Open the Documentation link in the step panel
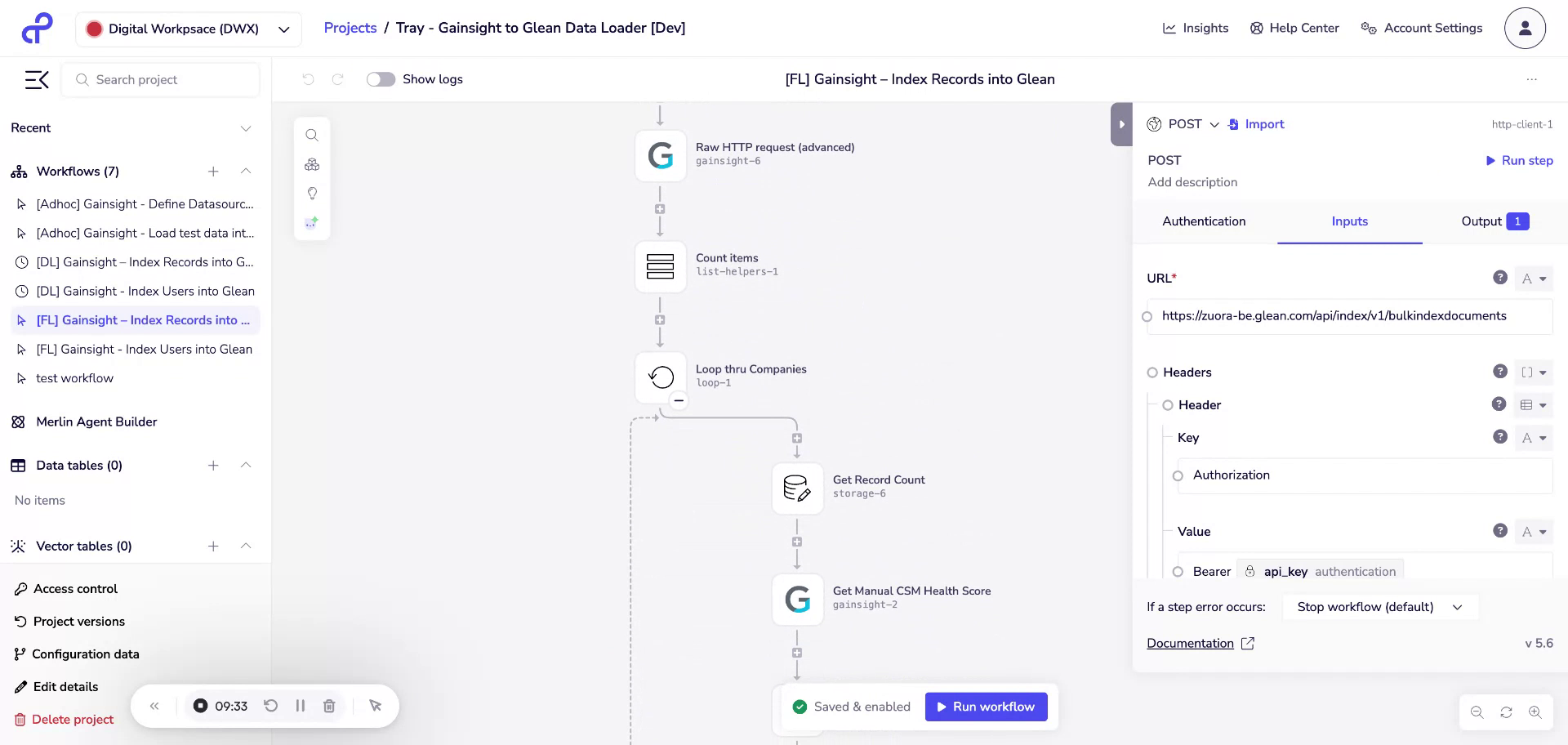This screenshot has width=1568, height=745. pos(1190,643)
